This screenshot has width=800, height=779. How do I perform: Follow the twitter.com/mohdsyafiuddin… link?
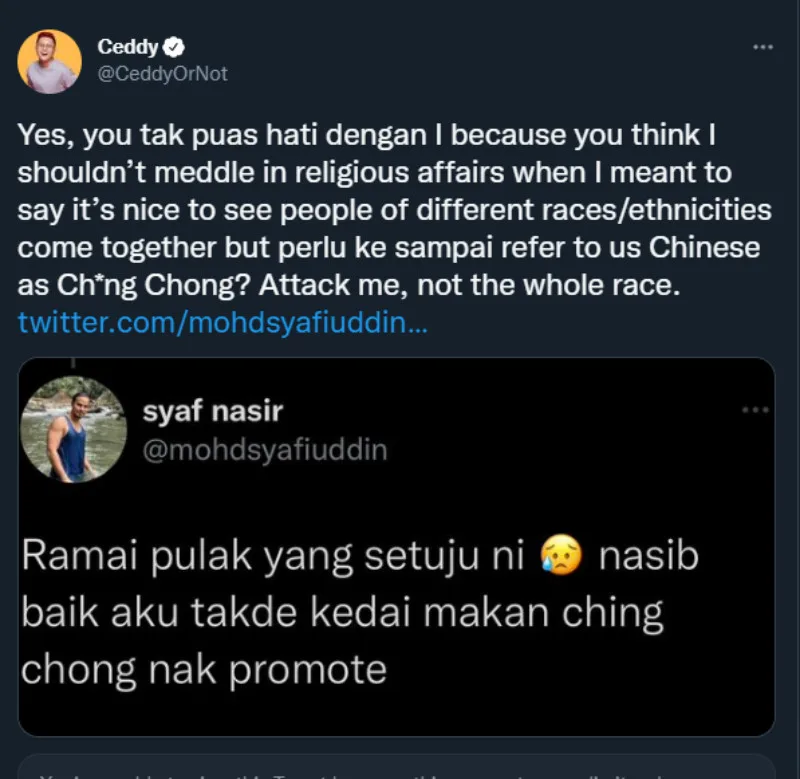click(222, 322)
